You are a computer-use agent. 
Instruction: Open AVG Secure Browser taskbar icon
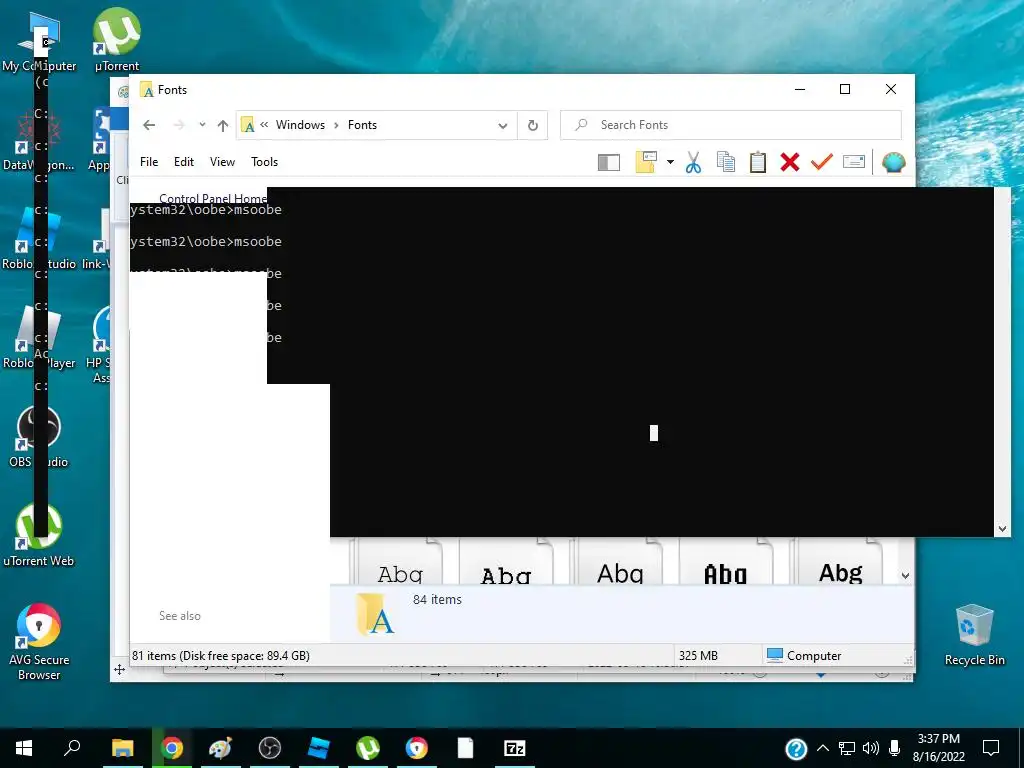417,748
